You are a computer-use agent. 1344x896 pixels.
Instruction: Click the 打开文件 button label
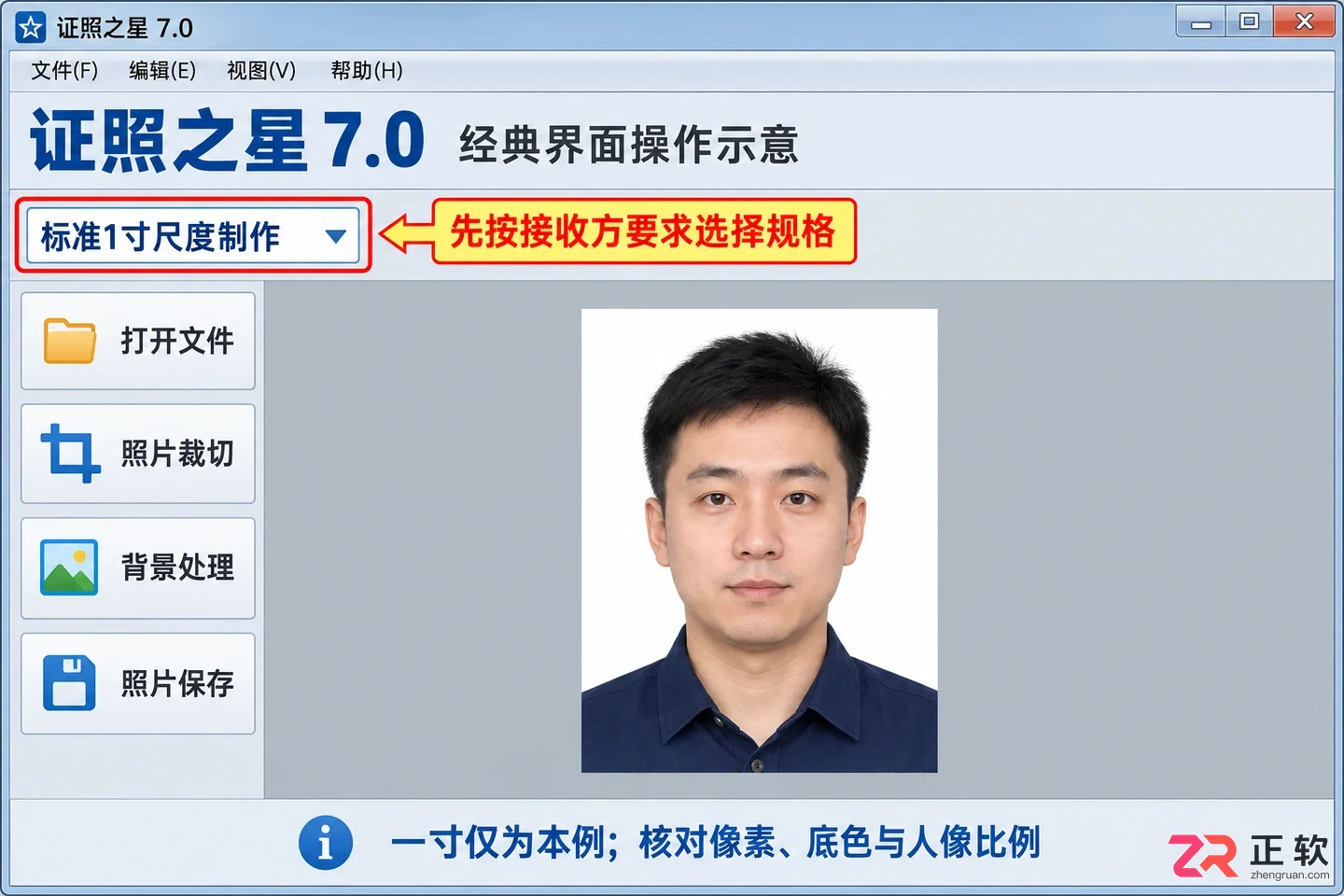177,341
